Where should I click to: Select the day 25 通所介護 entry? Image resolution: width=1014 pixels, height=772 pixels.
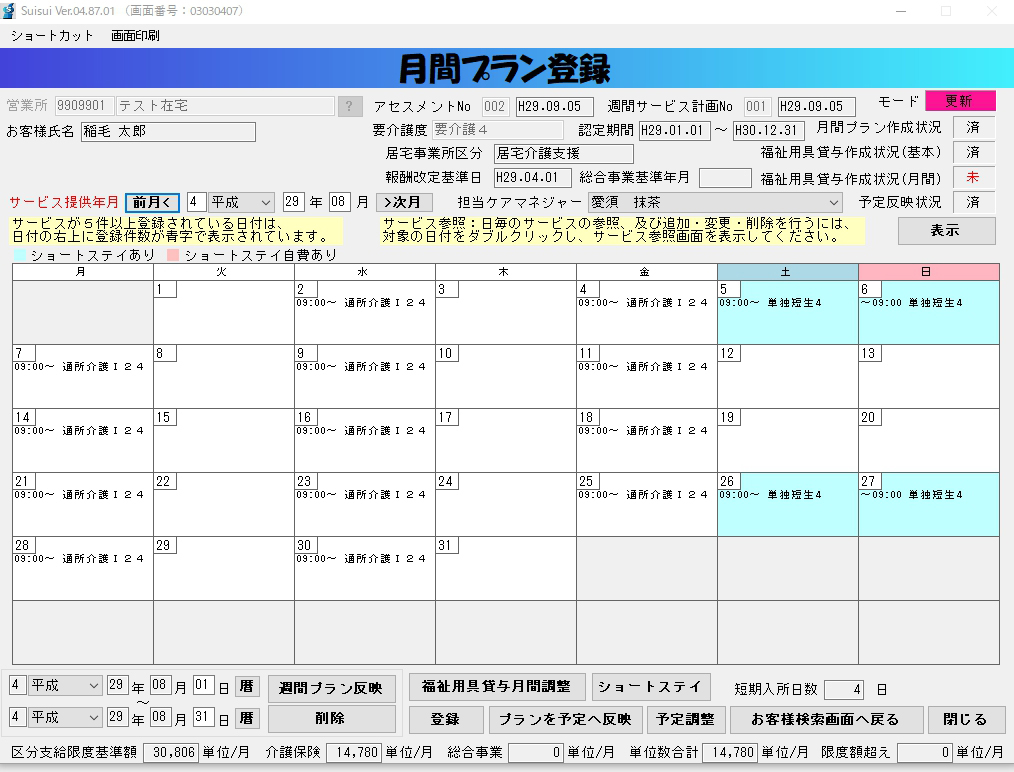click(643, 495)
